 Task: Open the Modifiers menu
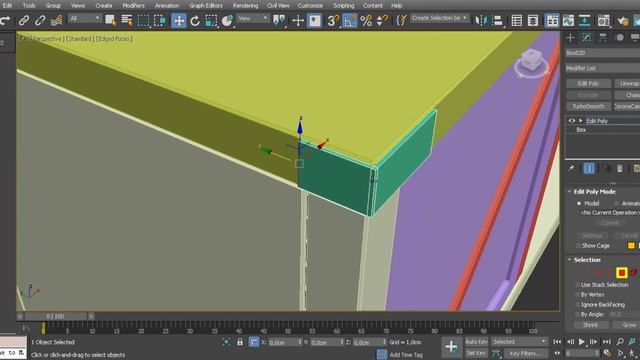click(133, 6)
